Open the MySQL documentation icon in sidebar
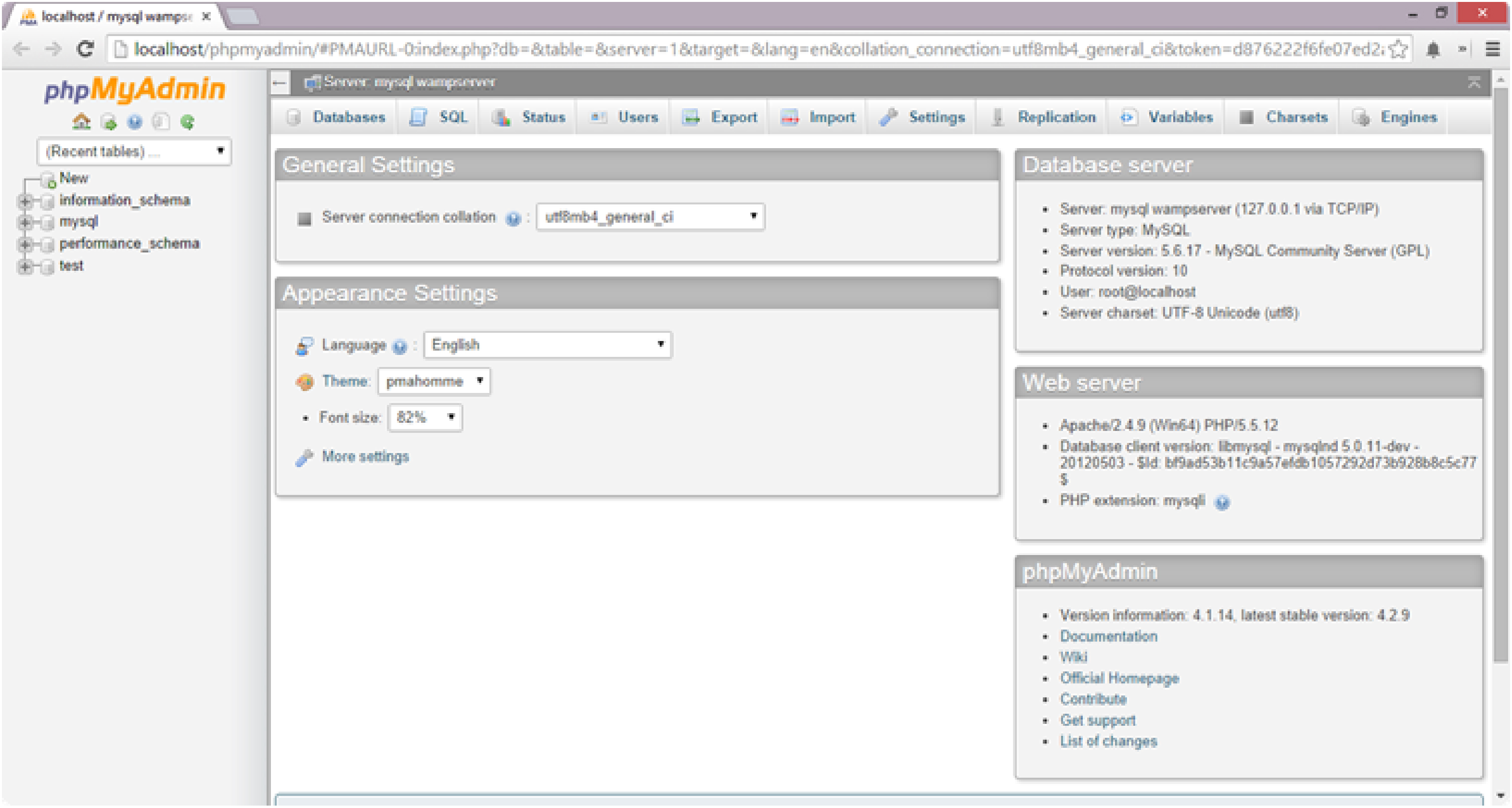 tap(161, 122)
